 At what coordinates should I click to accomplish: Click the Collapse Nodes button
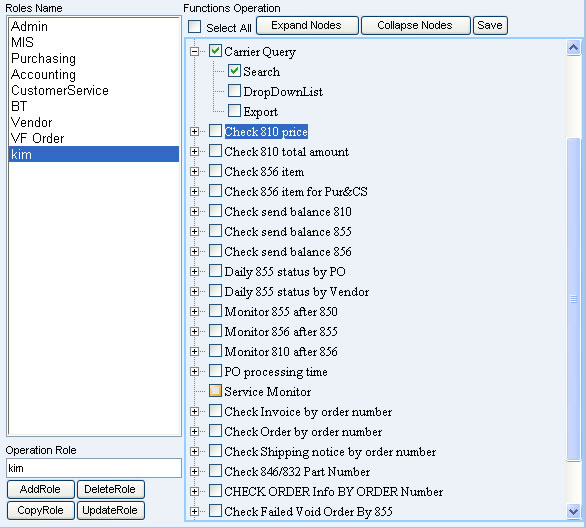coord(415,25)
